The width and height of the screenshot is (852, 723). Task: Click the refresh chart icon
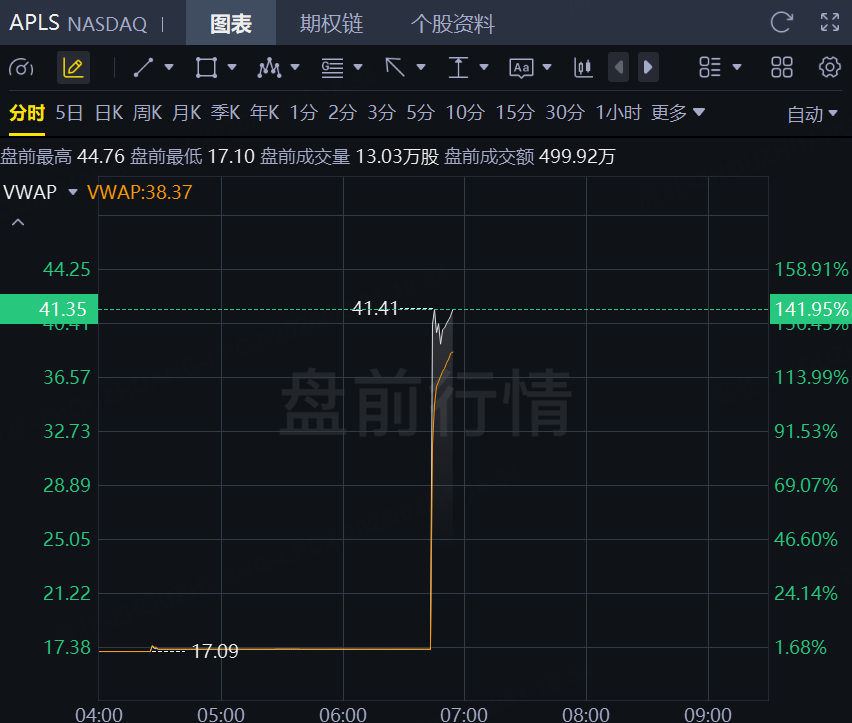(782, 22)
